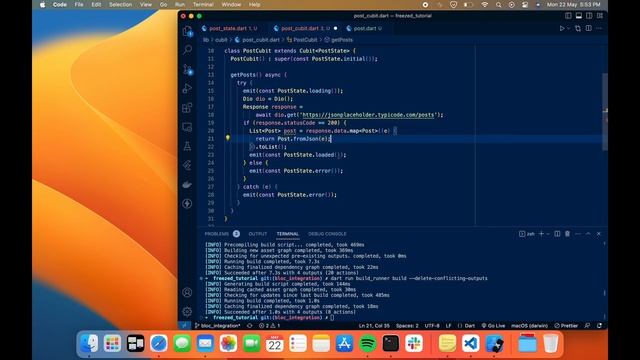Open Slack from the Dock

pos(414,343)
